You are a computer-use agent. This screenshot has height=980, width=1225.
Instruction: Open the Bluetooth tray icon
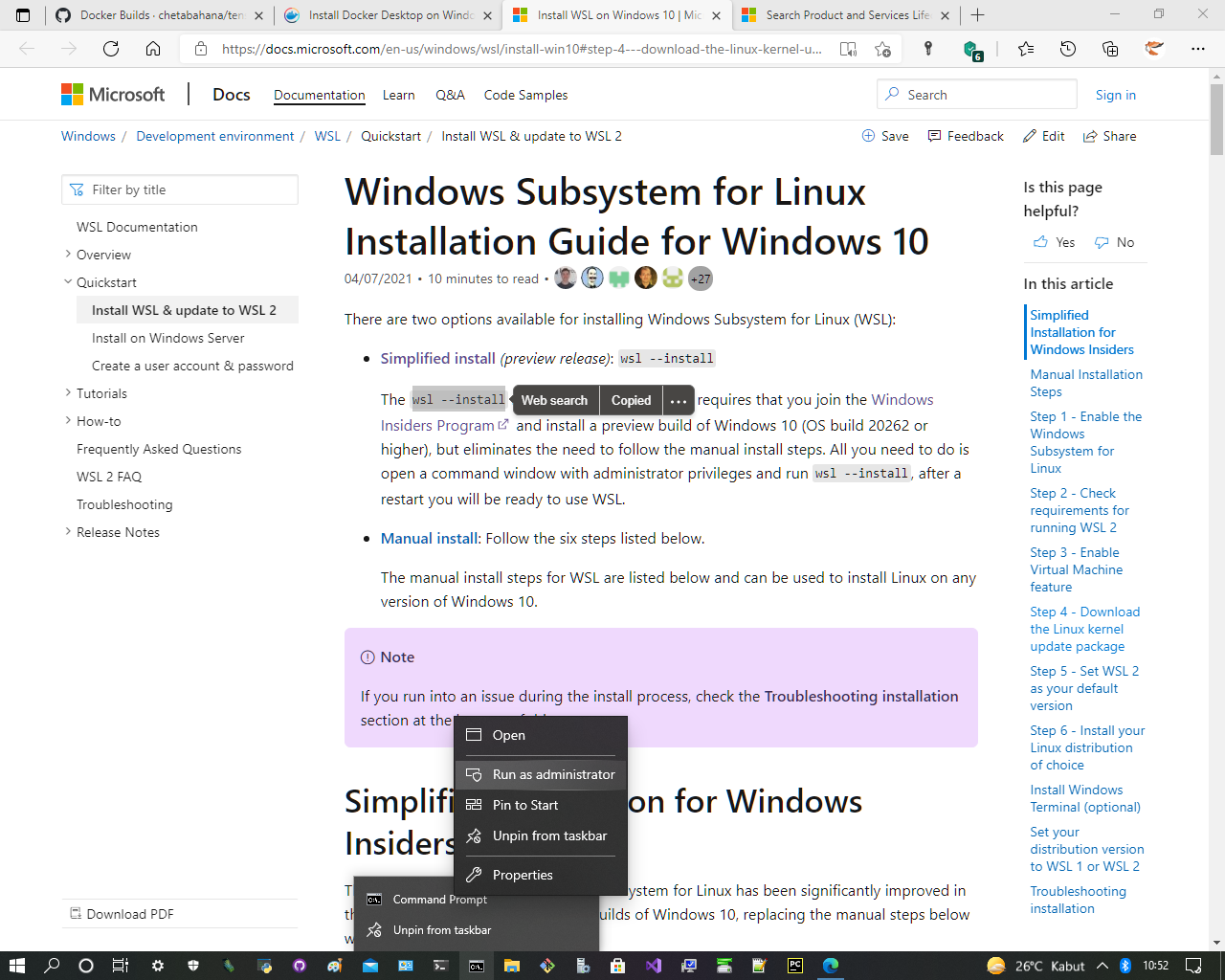[1125, 966]
